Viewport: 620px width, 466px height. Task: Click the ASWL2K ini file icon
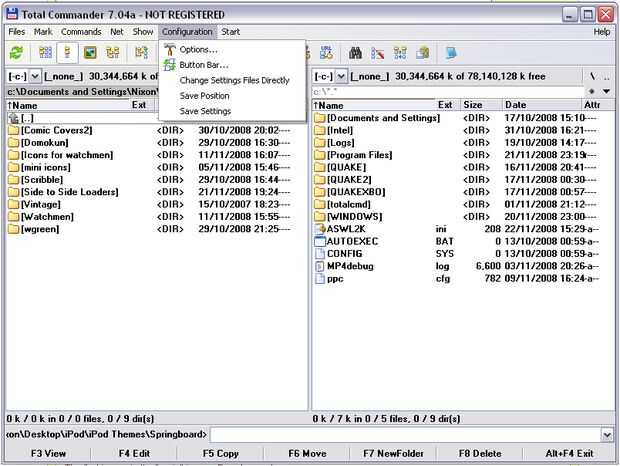(x=319, y=229)
